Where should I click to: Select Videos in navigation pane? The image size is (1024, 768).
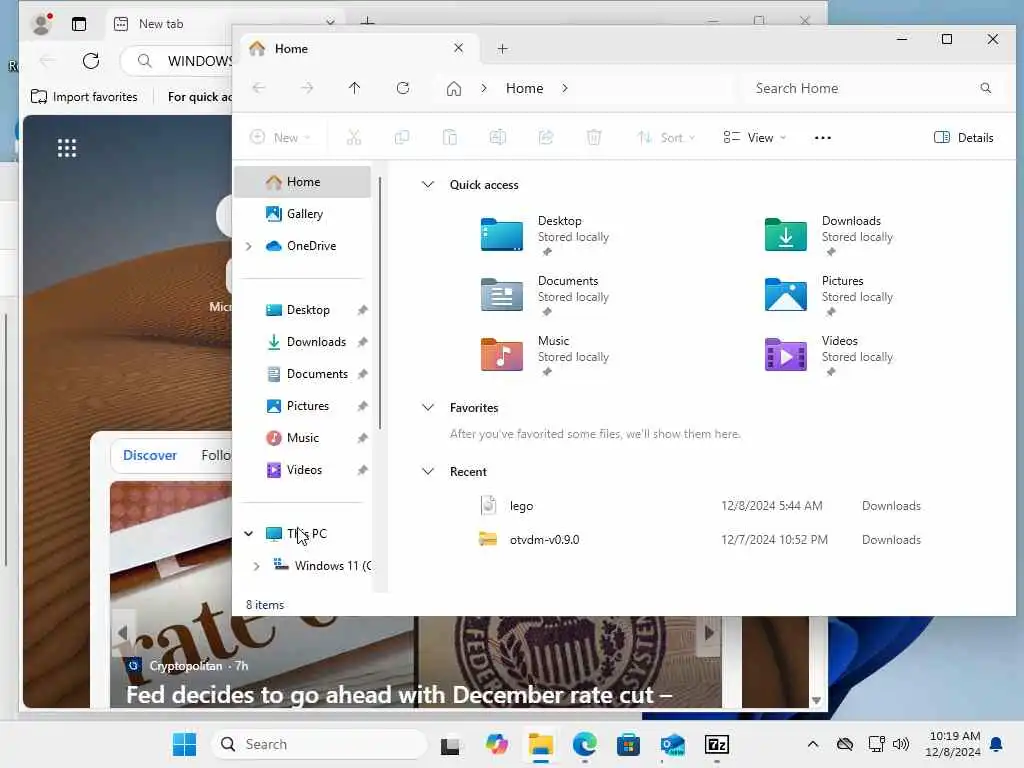point(303,470)
